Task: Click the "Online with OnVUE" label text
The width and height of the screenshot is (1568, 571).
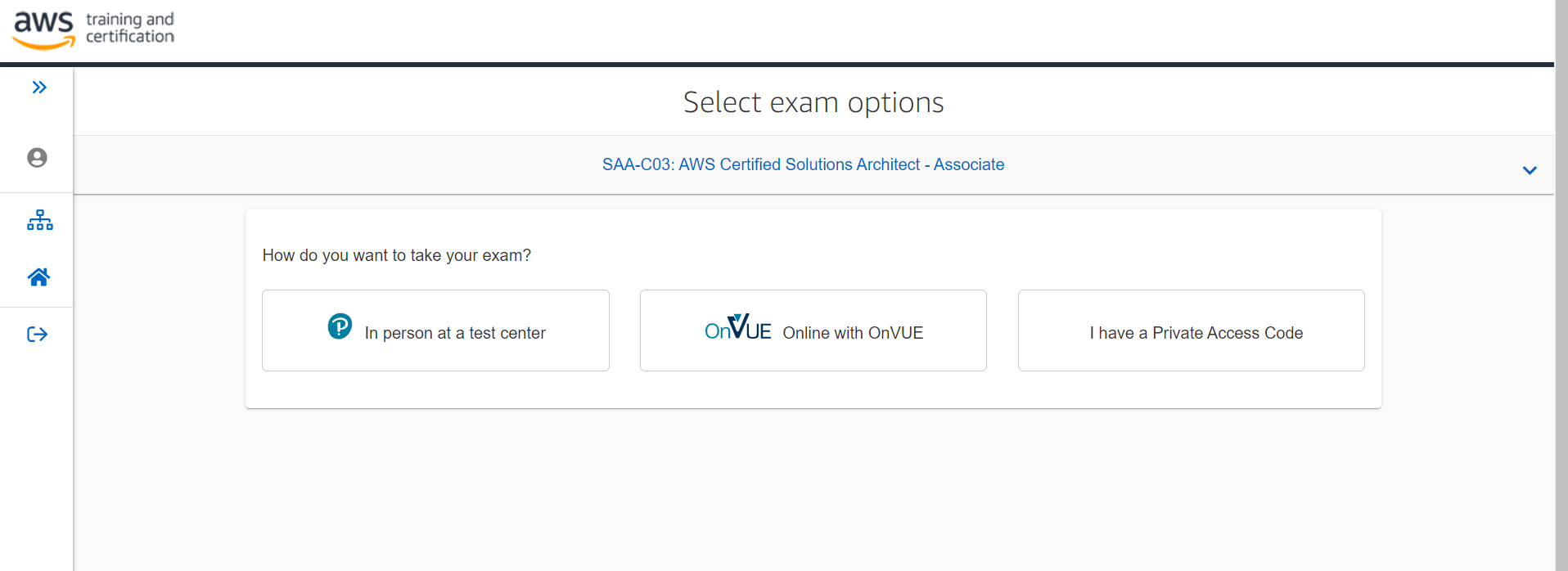Action: tap(853, 333)
